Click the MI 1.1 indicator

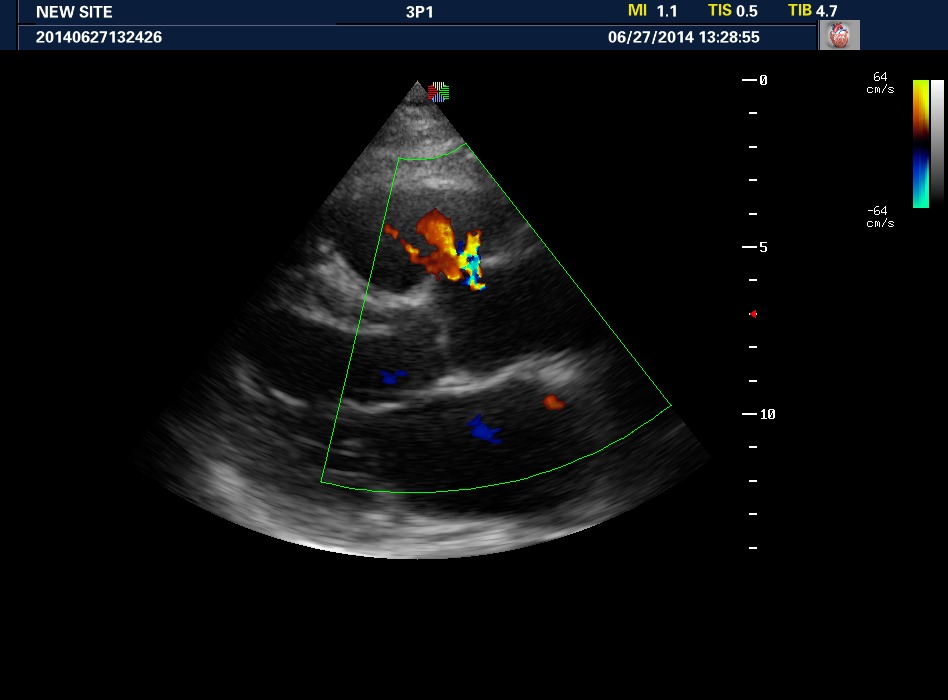[652, 11]
